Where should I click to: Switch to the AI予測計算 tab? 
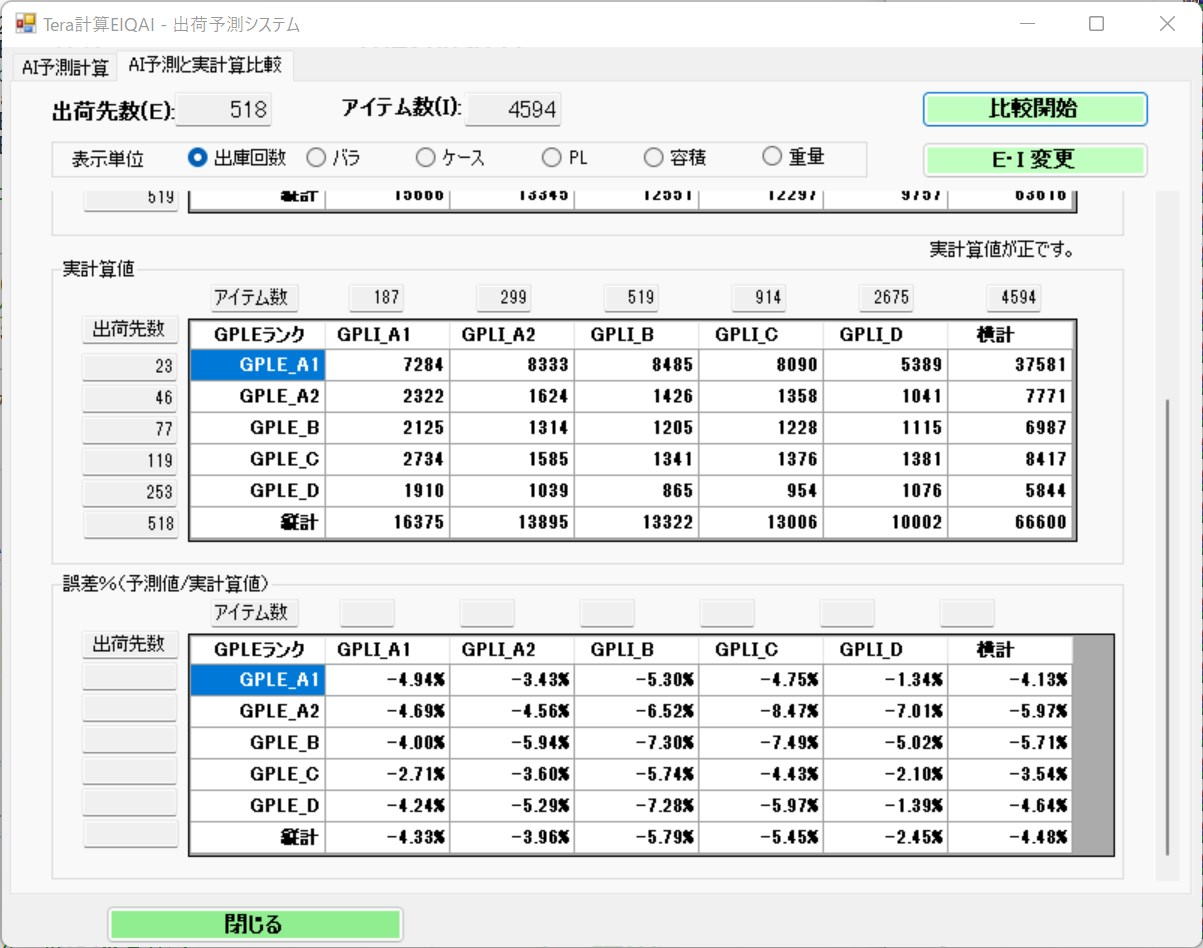pos(65,68)
